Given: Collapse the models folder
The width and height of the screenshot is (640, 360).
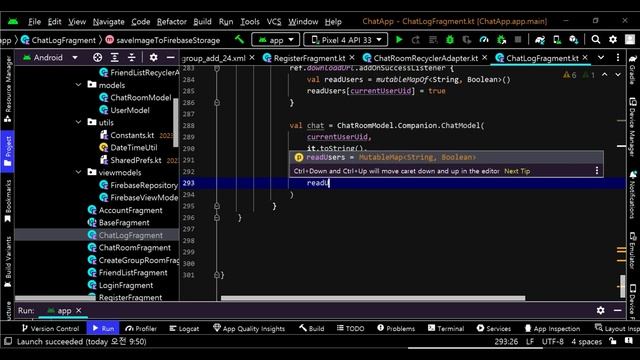Looking at the screenshot, I should (x=79, y=85).
